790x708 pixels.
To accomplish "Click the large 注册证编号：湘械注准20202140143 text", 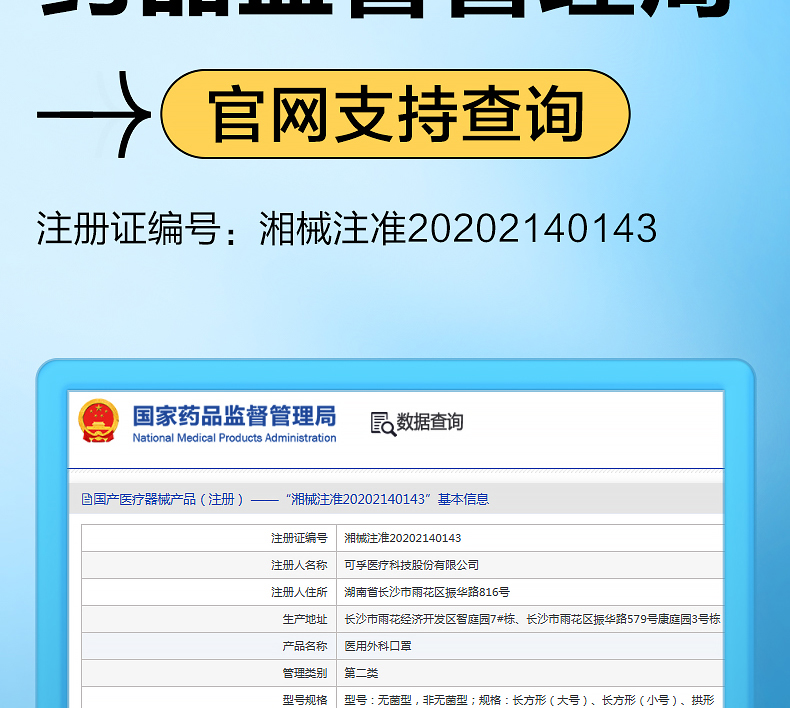I will 347,228.
